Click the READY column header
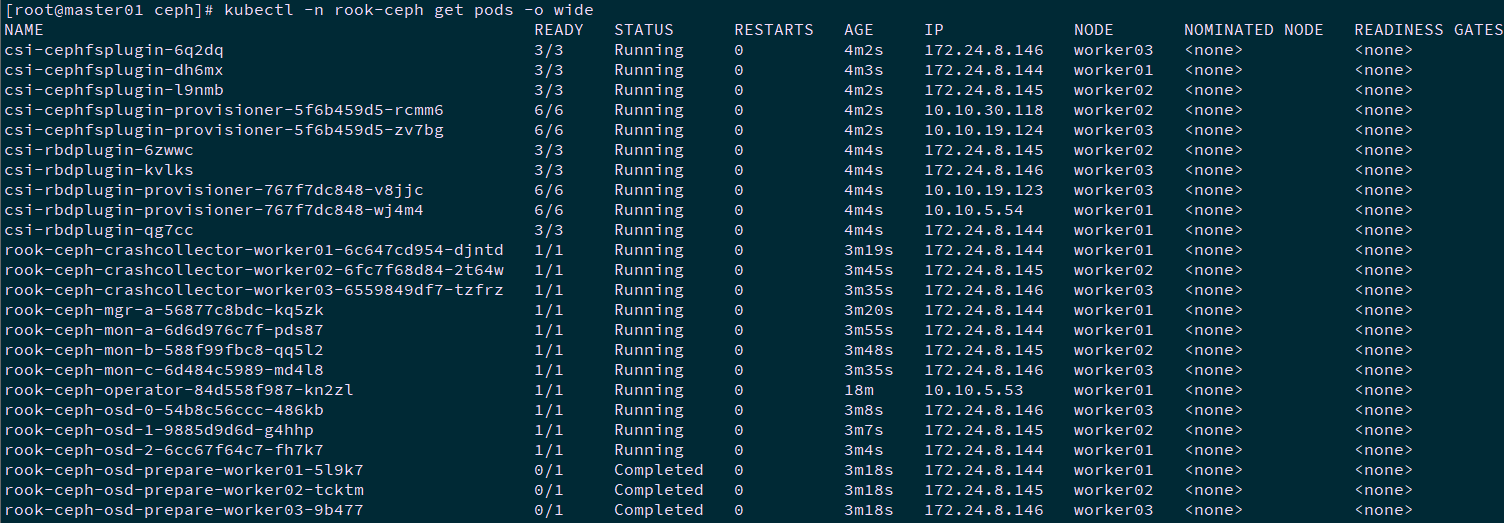Screen dimensions: 1504x523 558,30
